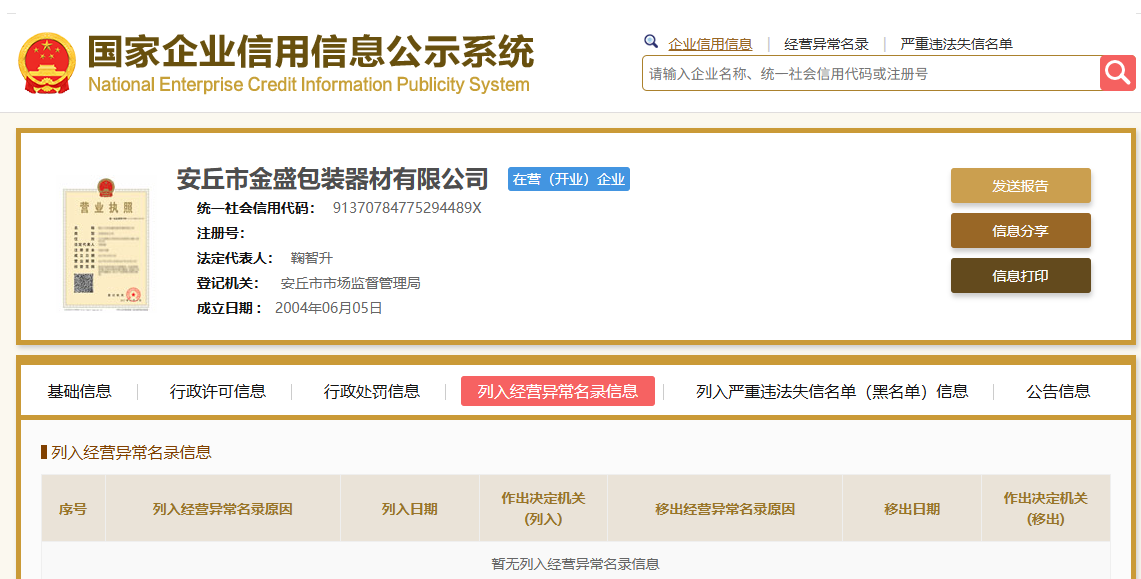
Task: Click the National Enterprise Credit Information Publicity System subtitle
Action: click(309, 84)
